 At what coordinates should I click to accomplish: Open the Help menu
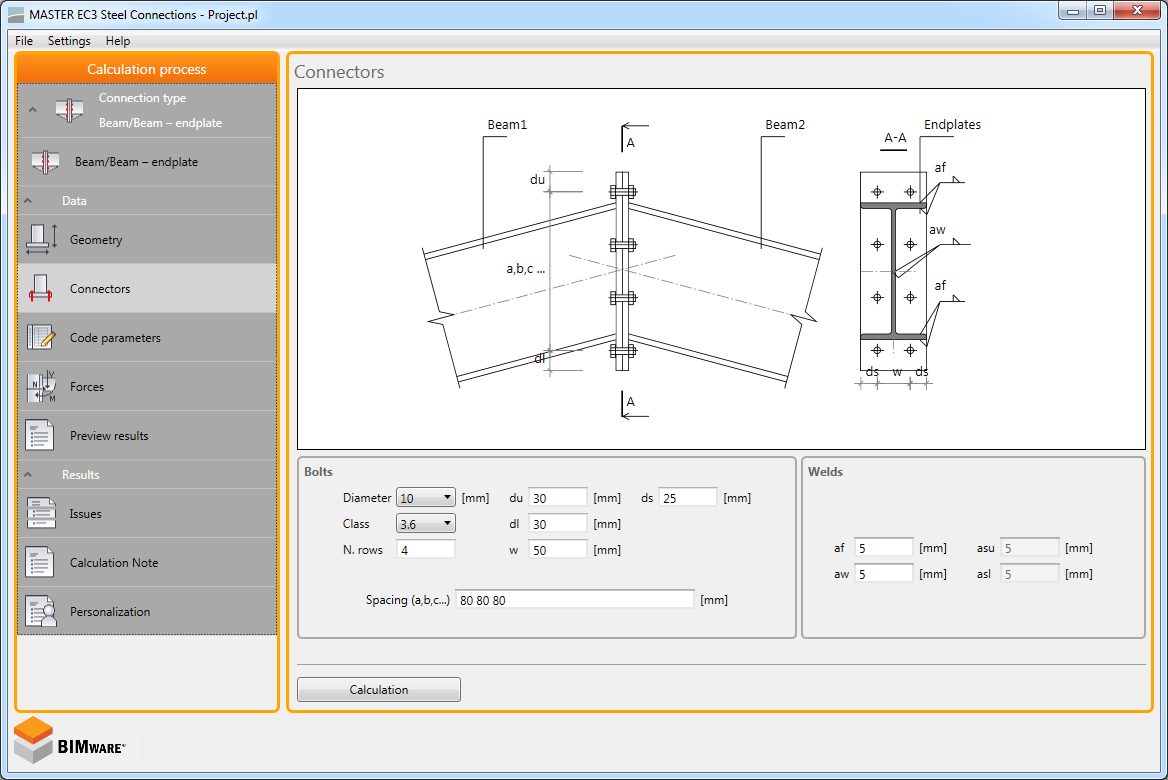point(118,41)
